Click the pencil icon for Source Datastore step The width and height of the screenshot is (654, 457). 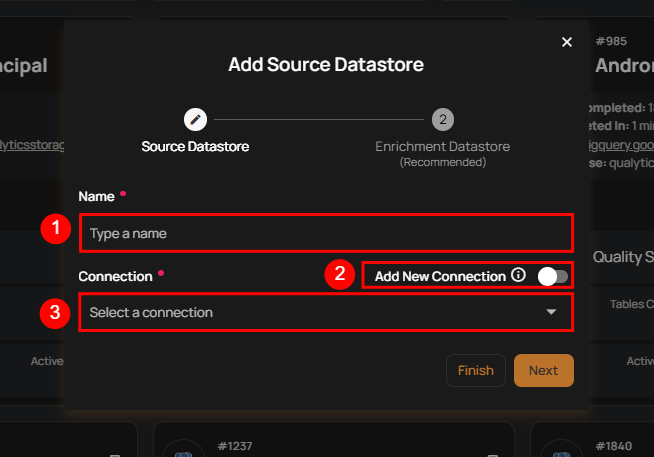195,120
